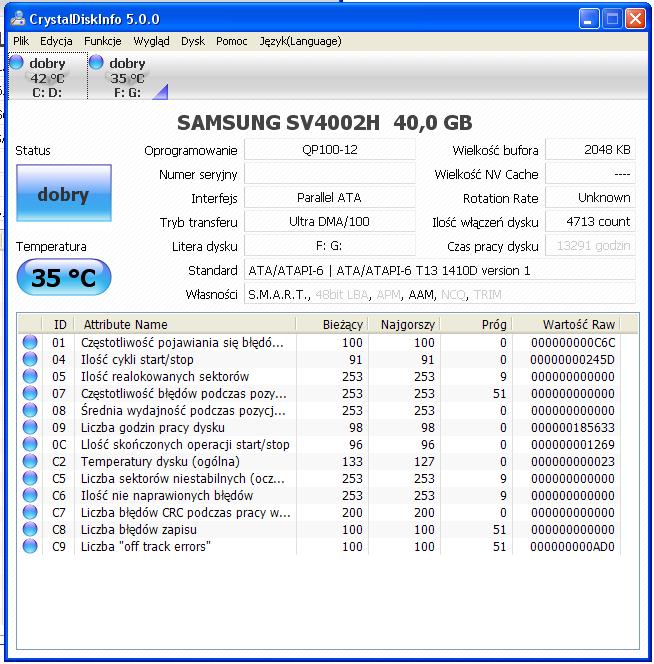Click the ATA/ATAPI-6 standard field
Image resolution: width=654 pixels, height=664 pixels.
440,270
